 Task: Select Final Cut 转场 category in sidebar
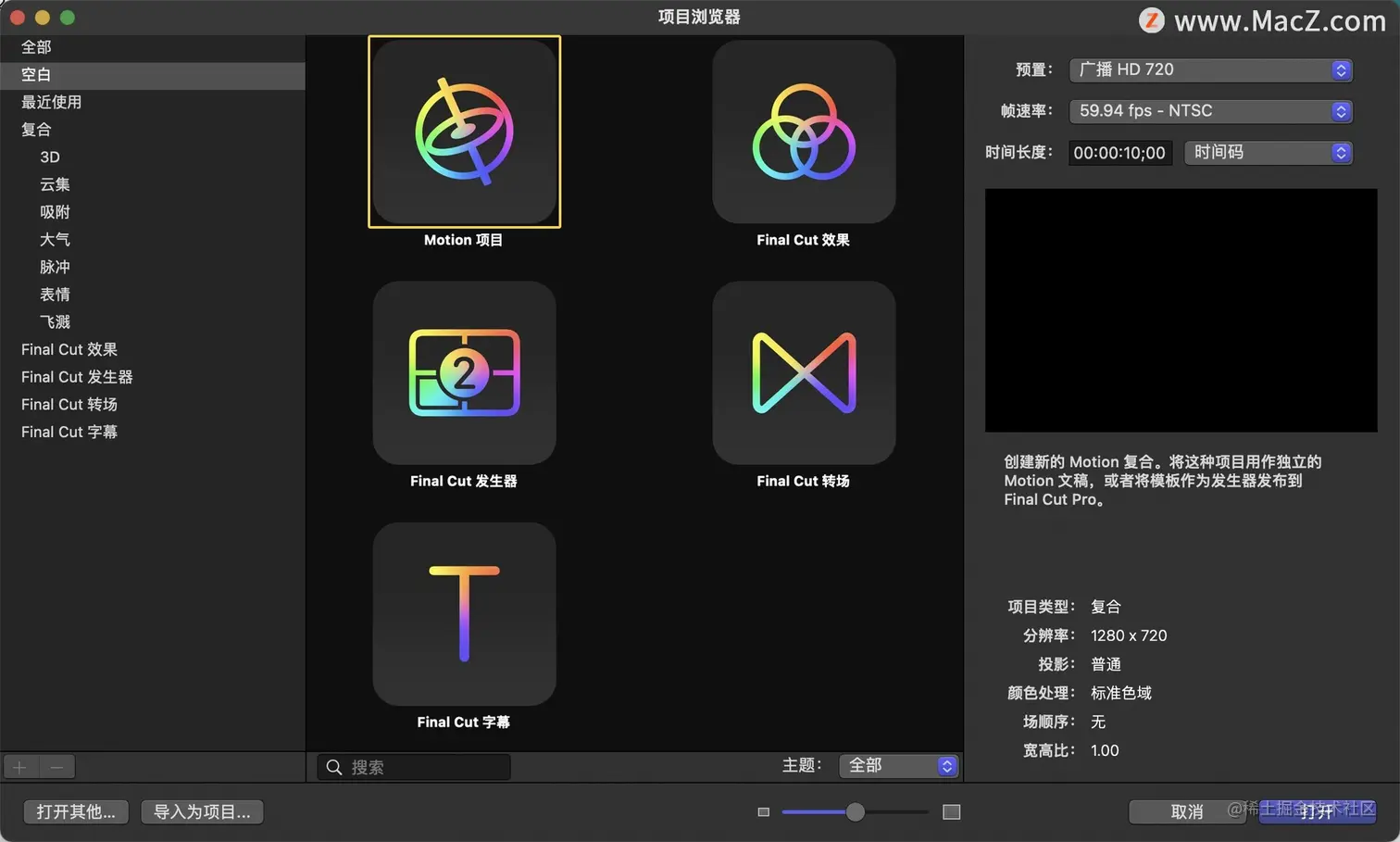tap(69, 404)
